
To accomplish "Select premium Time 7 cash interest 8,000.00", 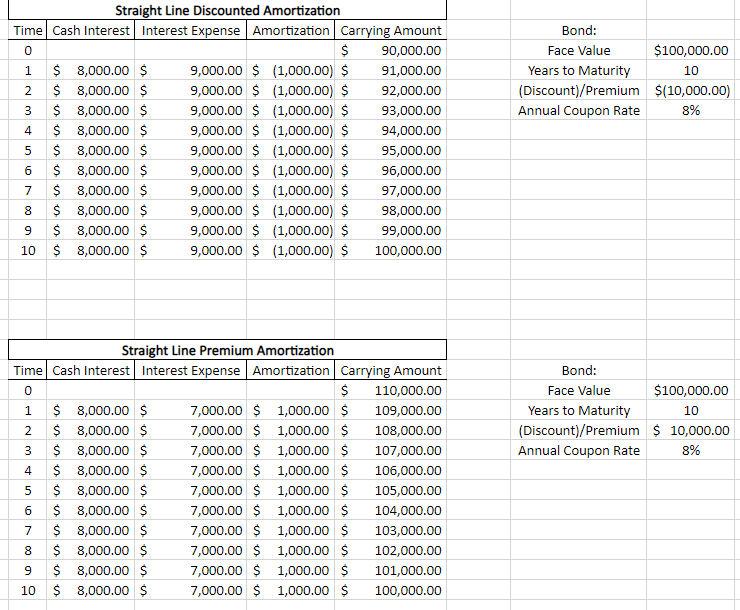I will [x=91, y=530].
